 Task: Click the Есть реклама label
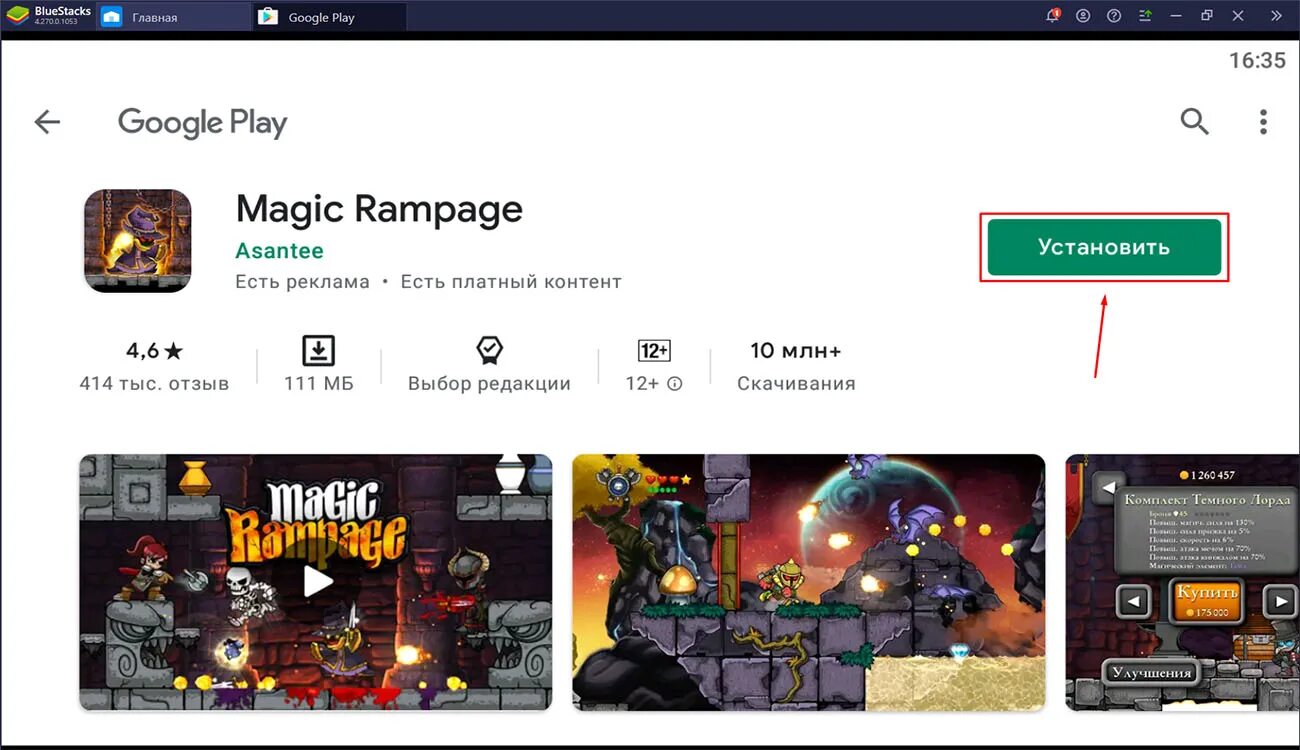pos(302,282)
